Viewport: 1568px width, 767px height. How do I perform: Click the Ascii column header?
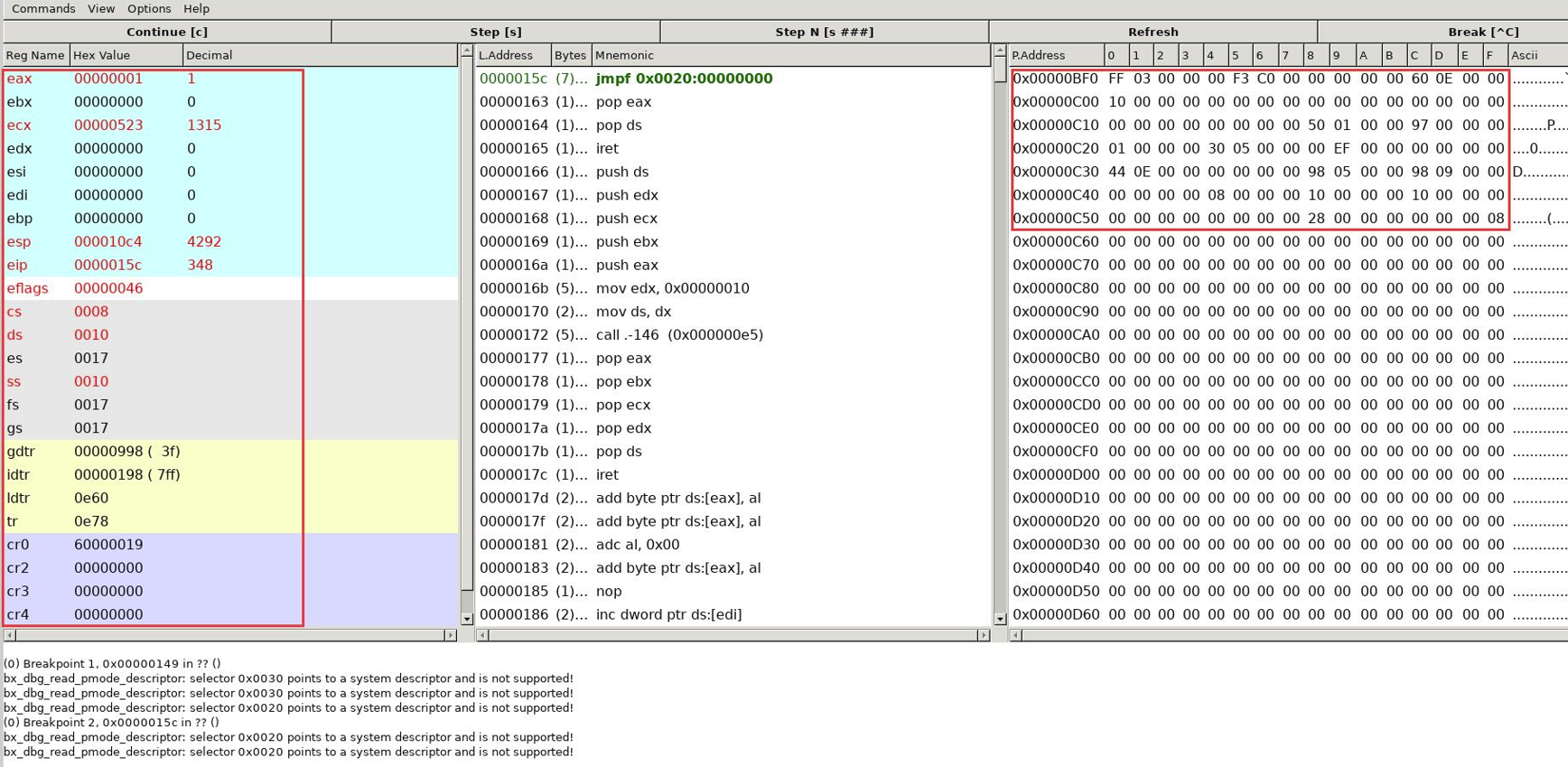1537,55
